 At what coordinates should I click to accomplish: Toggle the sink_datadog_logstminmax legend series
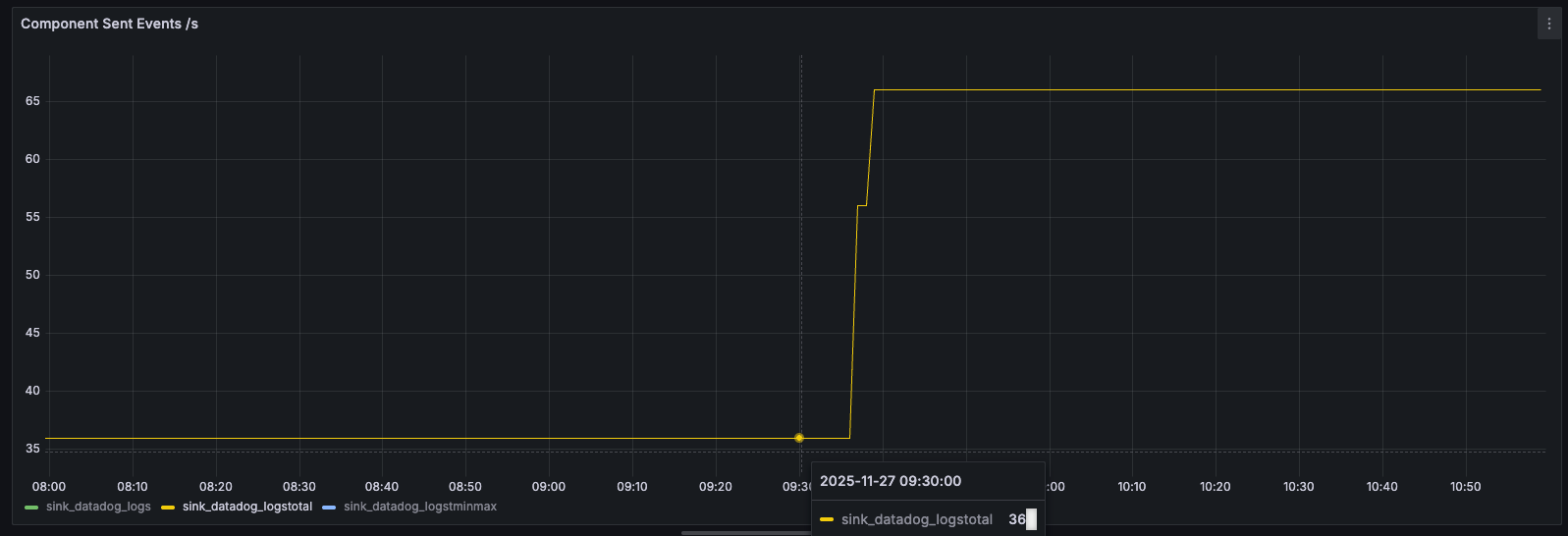tap(420, 507)
